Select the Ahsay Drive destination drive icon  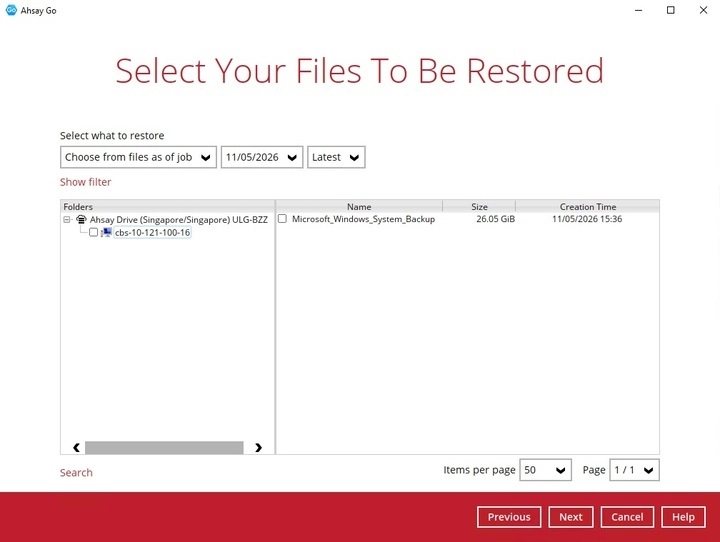pos(81,220)
